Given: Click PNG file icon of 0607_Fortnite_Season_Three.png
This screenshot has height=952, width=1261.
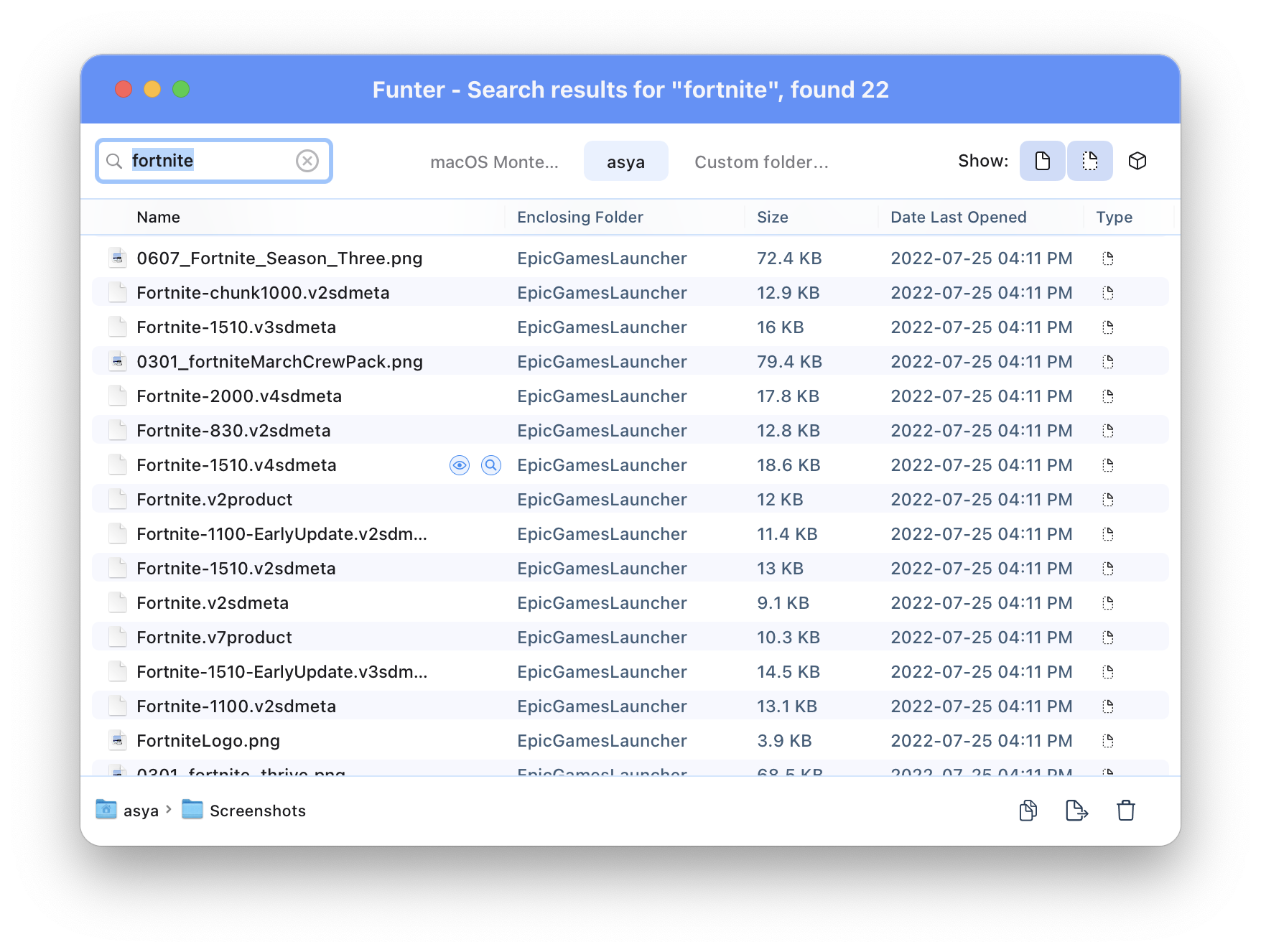Looking at the screenshot, I should pos(118,258).
